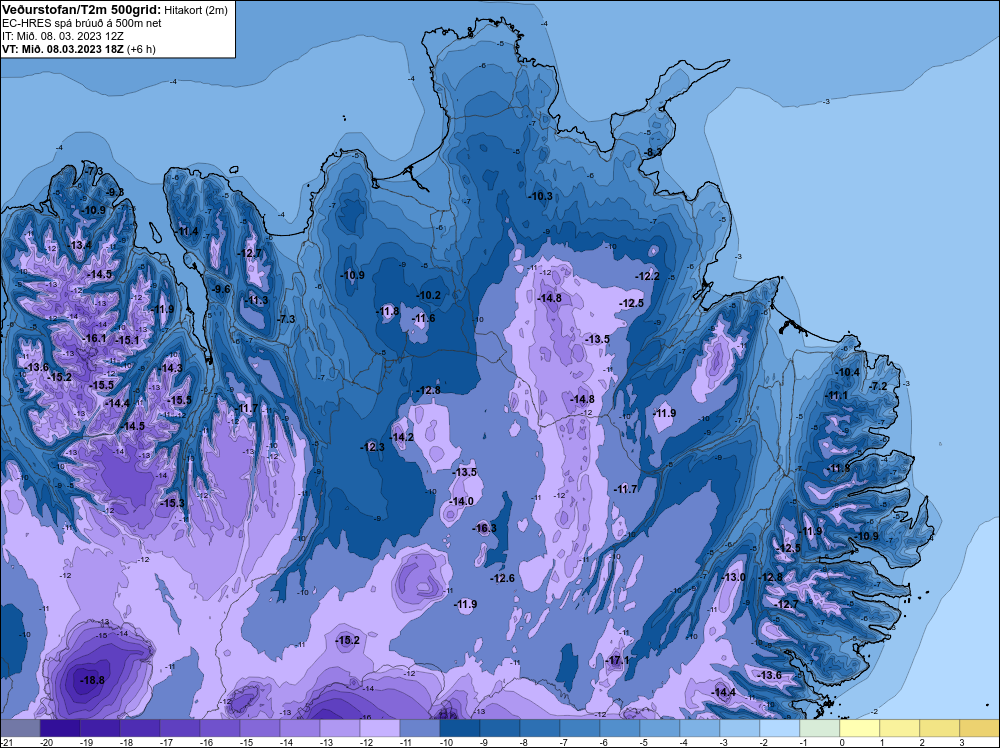The image size is (1000, 748).
Task: Click the dark purple legend swatch between -20 and -19
Action: 60,728
